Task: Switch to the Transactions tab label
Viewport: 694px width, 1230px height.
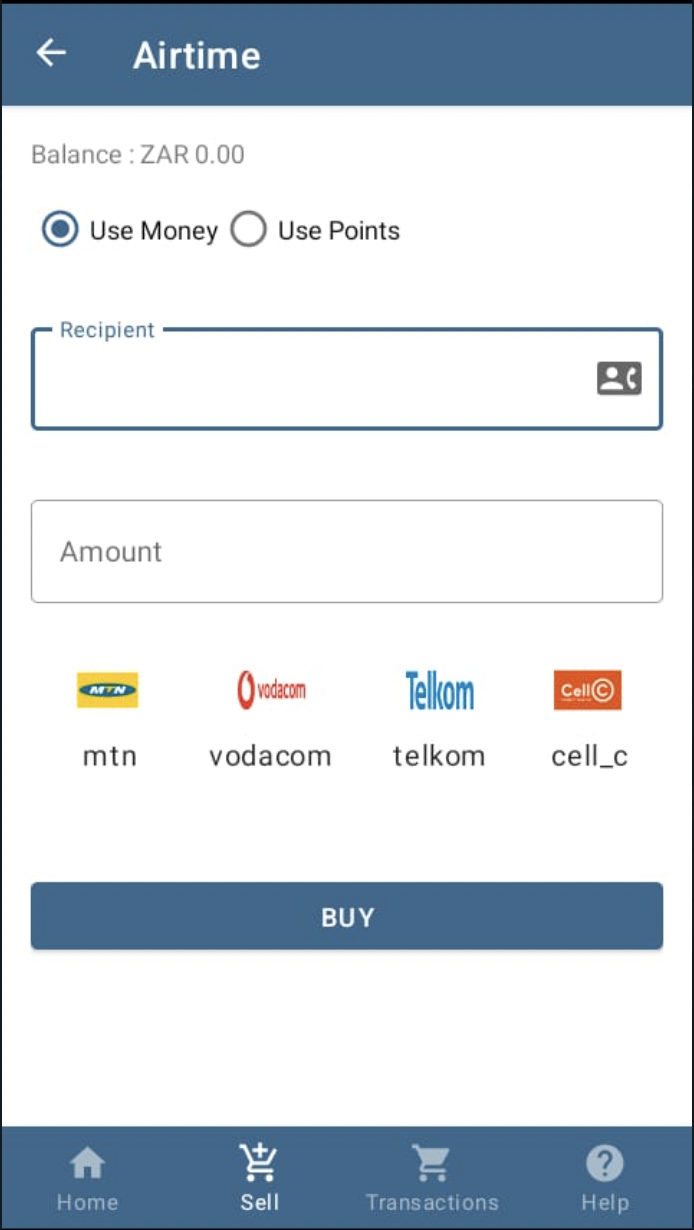Action: click(x=432, y=1202)
